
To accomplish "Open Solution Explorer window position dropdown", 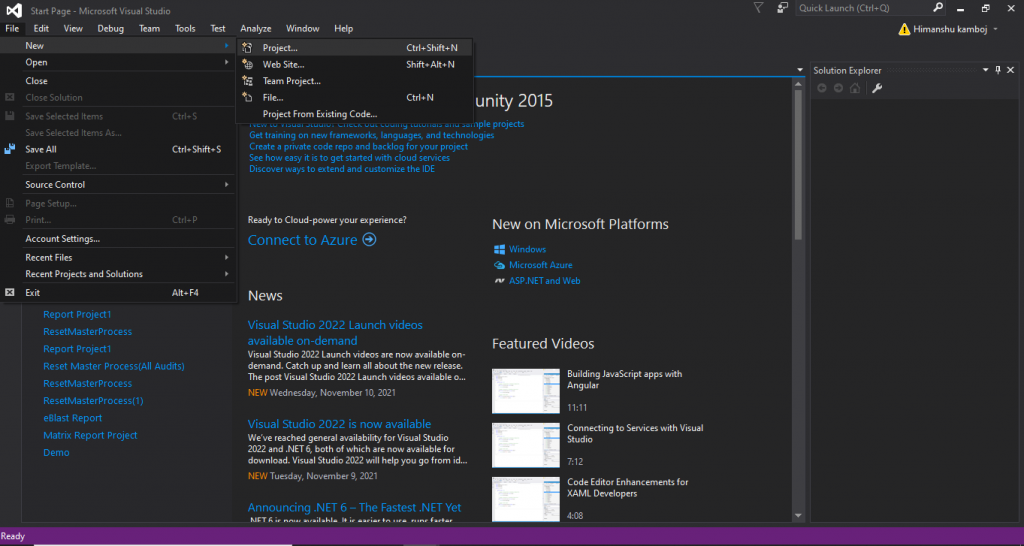I will click(x=984, y=70).
